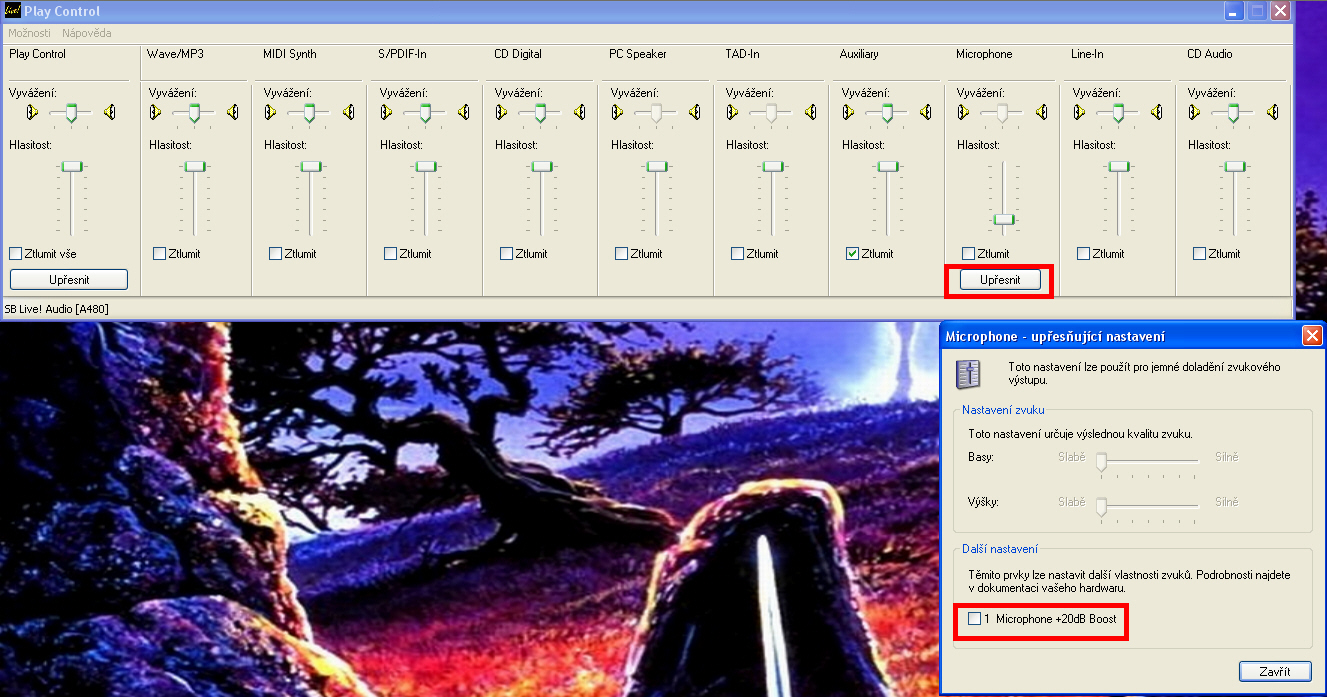This screenshot has width=1327, height=697.
Task: Click Wave/MP3 volume slider thumb
Action: point(195,166)
